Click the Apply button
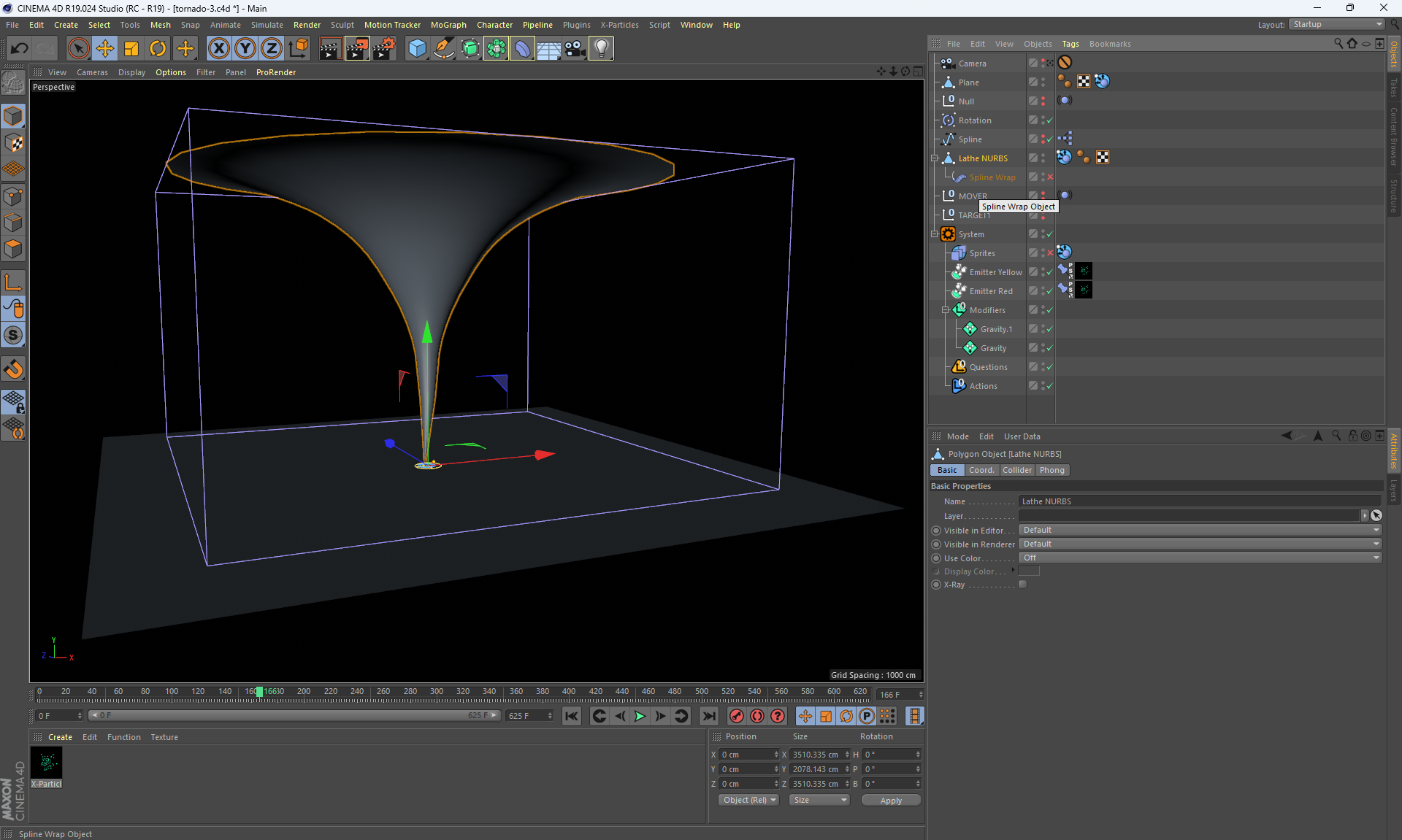 click(x=890, y=801)
